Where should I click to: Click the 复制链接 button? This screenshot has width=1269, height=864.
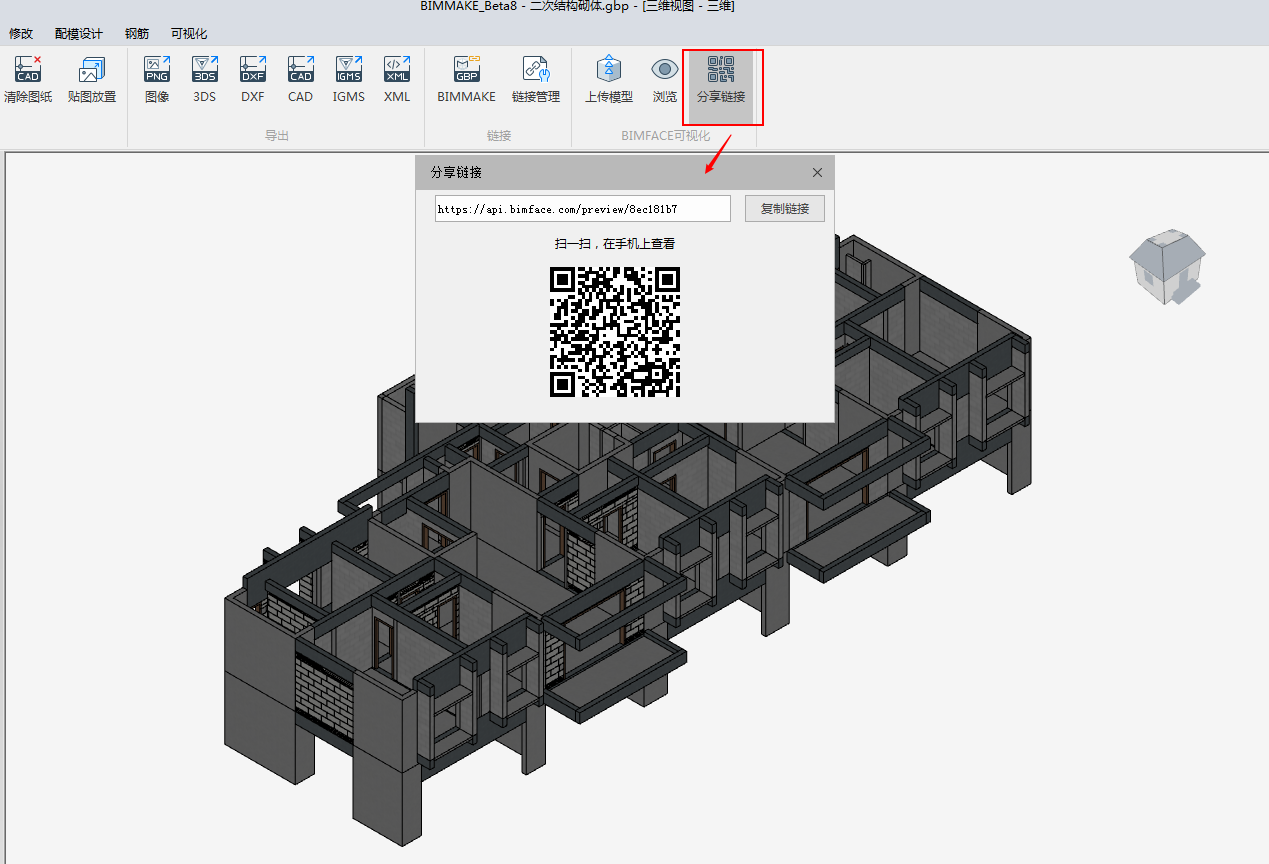[x=785, y=209]
